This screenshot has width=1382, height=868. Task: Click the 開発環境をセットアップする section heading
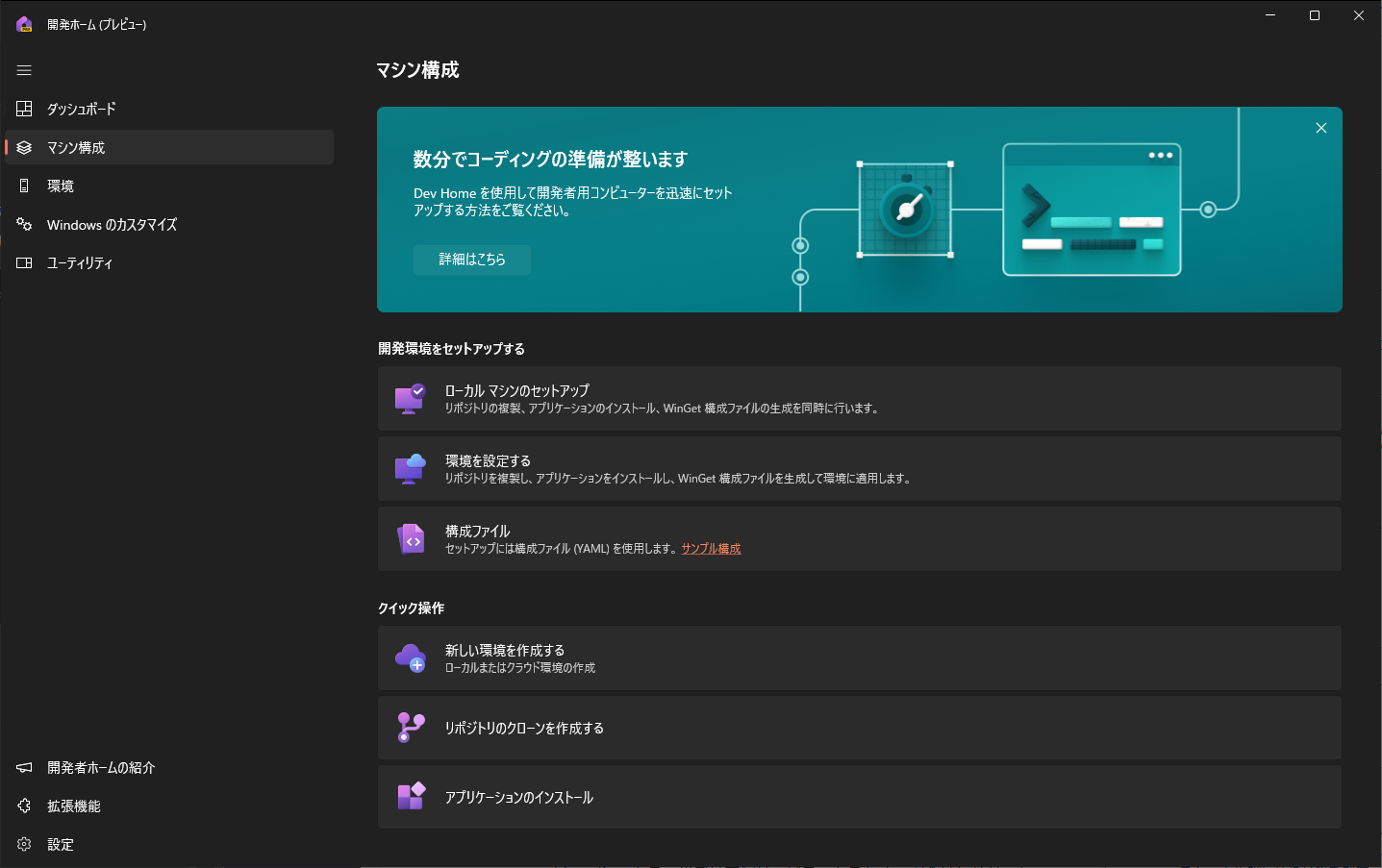click(451, 349)
